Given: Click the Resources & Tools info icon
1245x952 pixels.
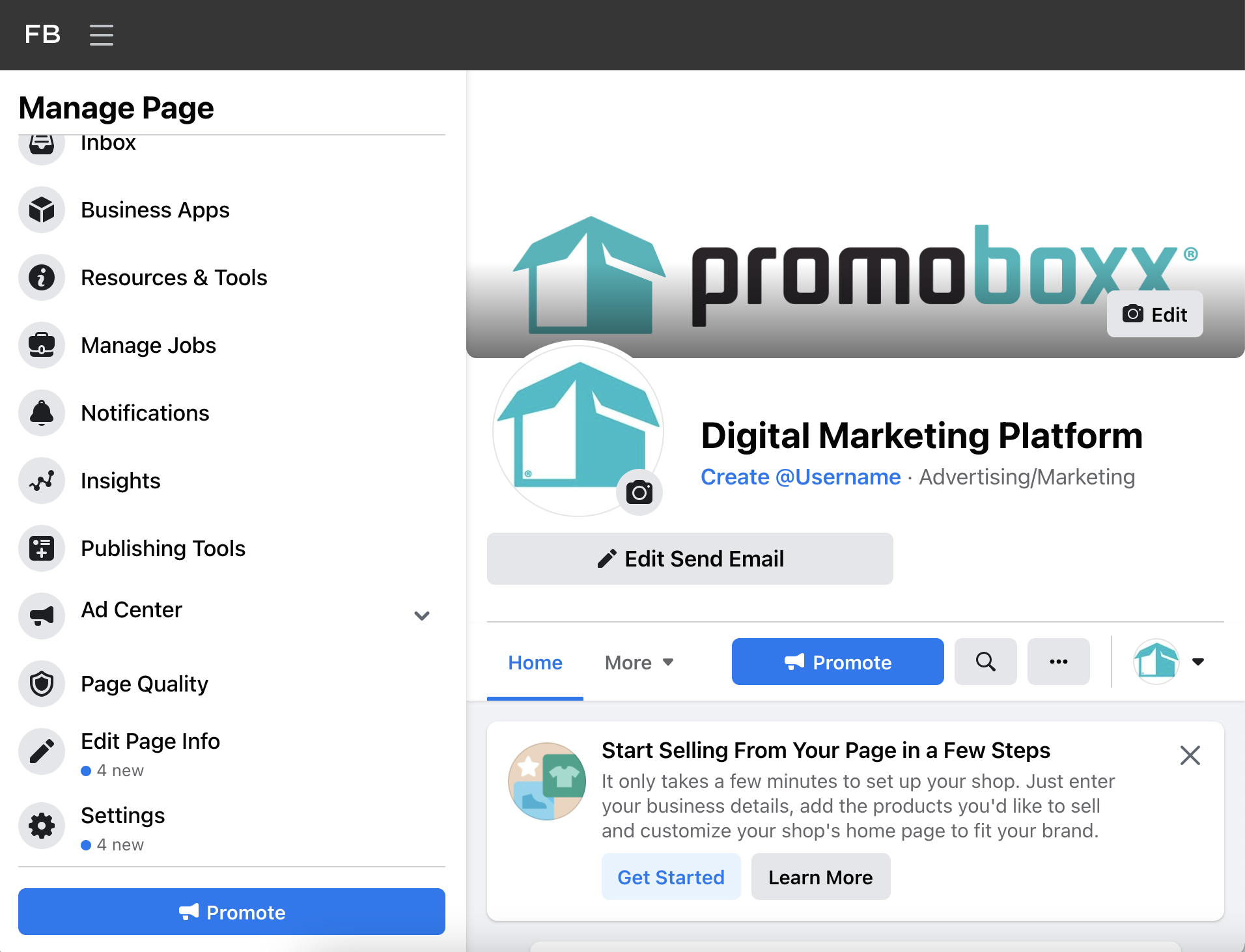Looking at the screenshot, I should (42, 277).
